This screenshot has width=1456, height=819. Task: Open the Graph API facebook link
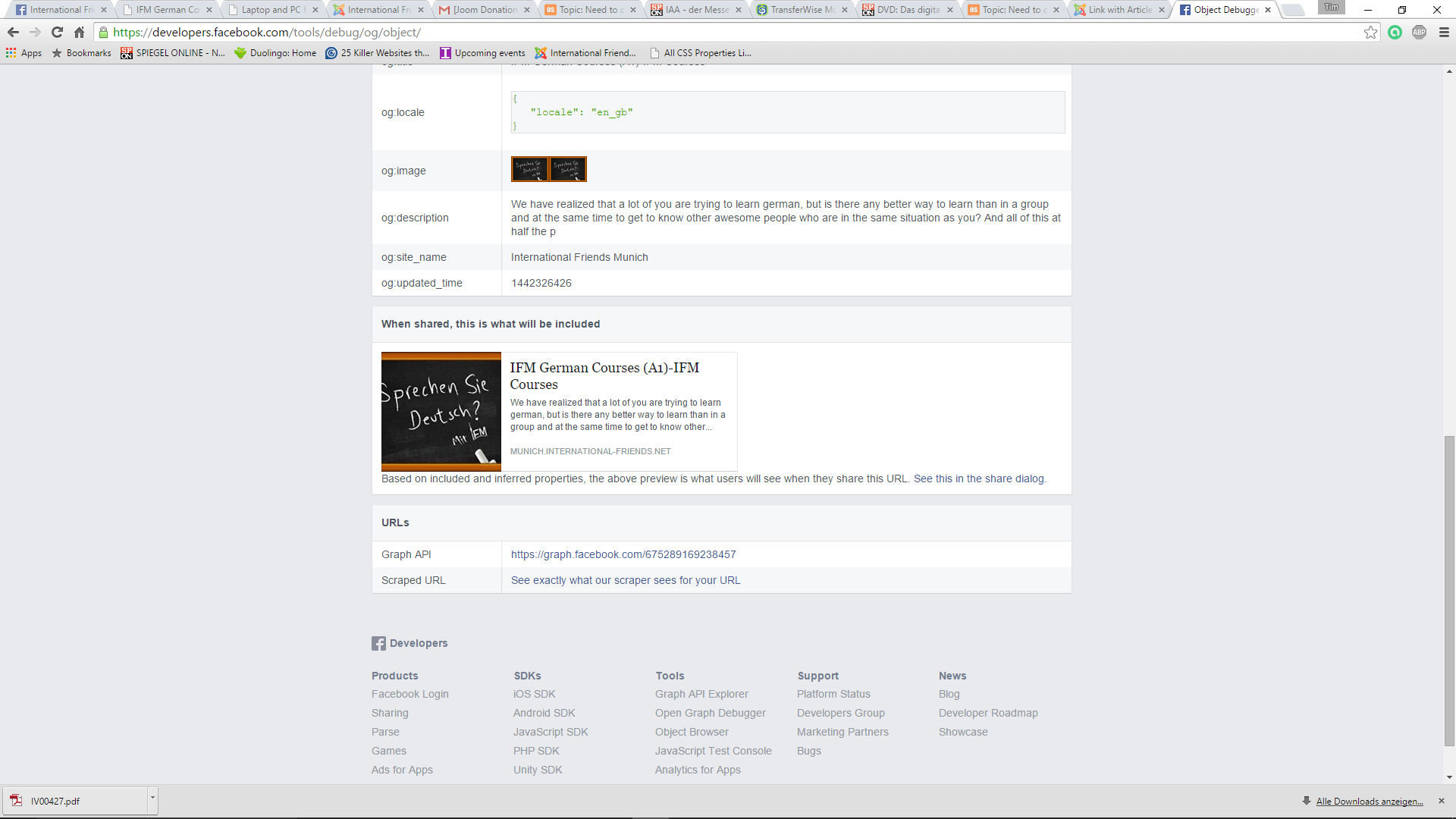pos(623,554)
